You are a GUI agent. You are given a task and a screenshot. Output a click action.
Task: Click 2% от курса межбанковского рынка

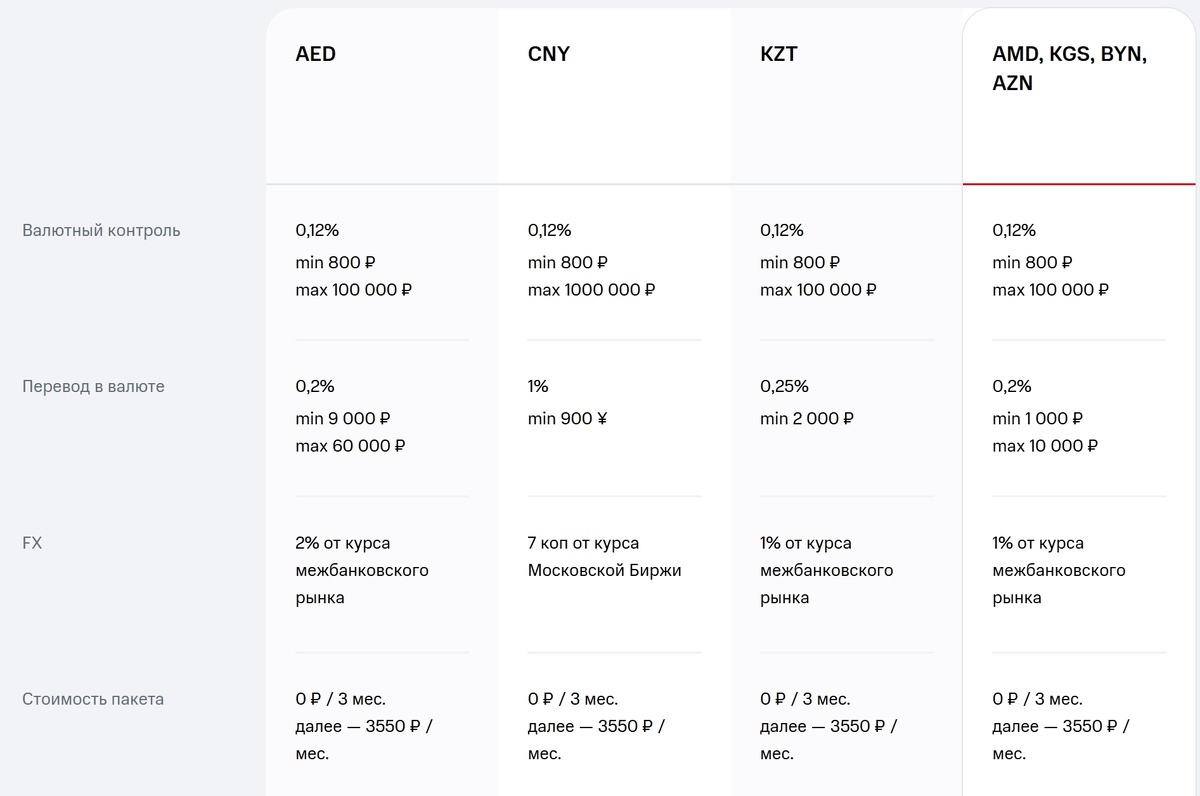[x=362, y=570]
